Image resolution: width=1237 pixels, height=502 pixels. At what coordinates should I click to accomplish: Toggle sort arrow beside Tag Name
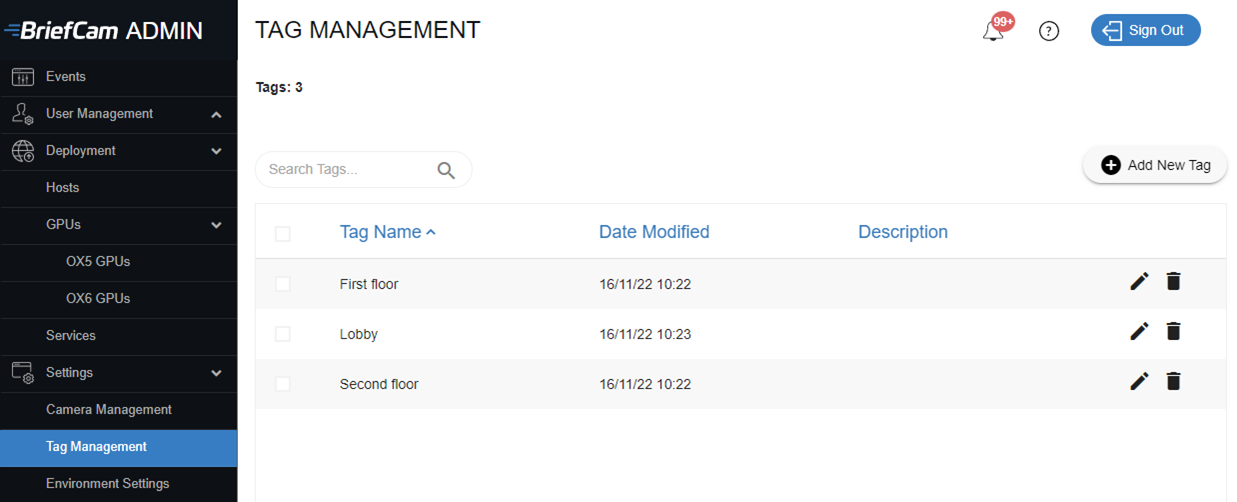coord(431,232)
